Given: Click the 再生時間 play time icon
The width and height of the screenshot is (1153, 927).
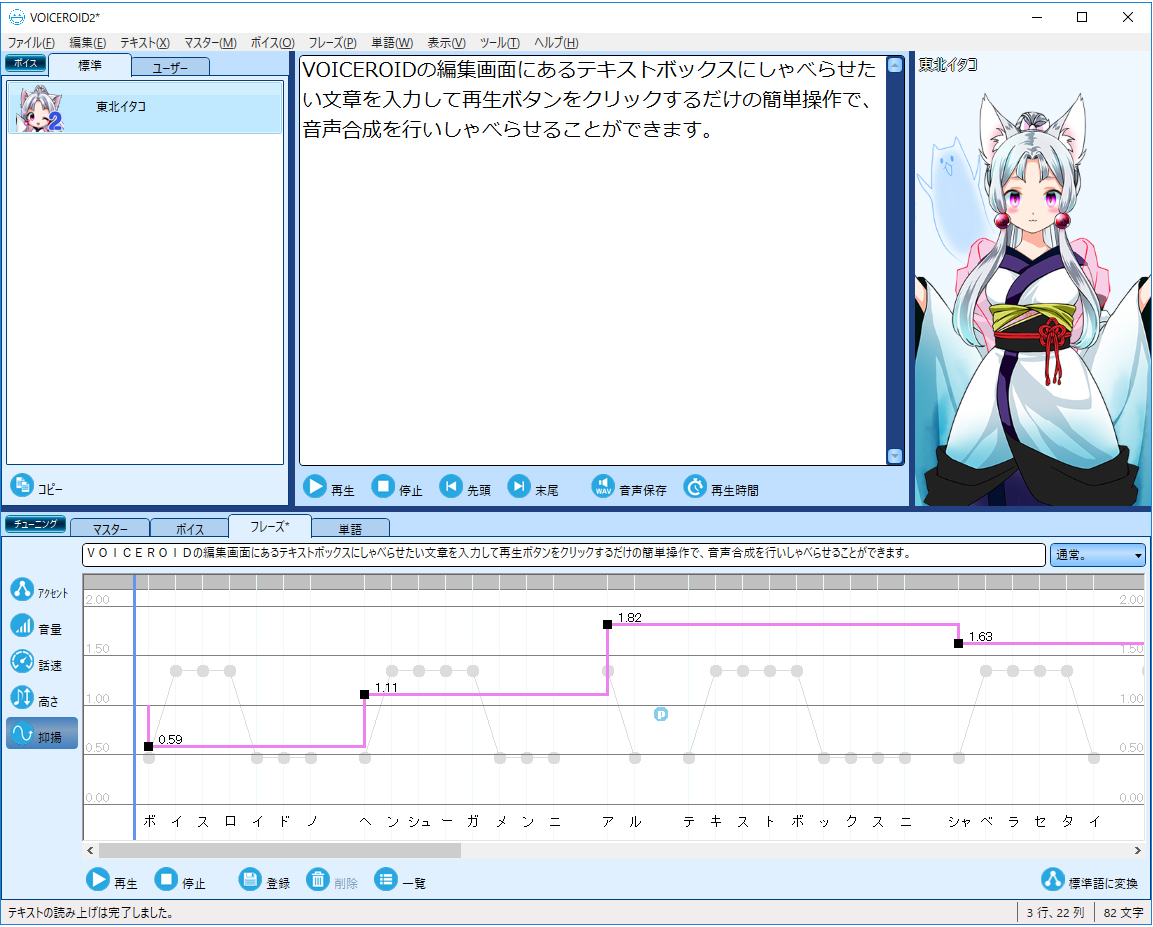Looking at the screenshot, I should pyautogui.click(x=695, y=486).
